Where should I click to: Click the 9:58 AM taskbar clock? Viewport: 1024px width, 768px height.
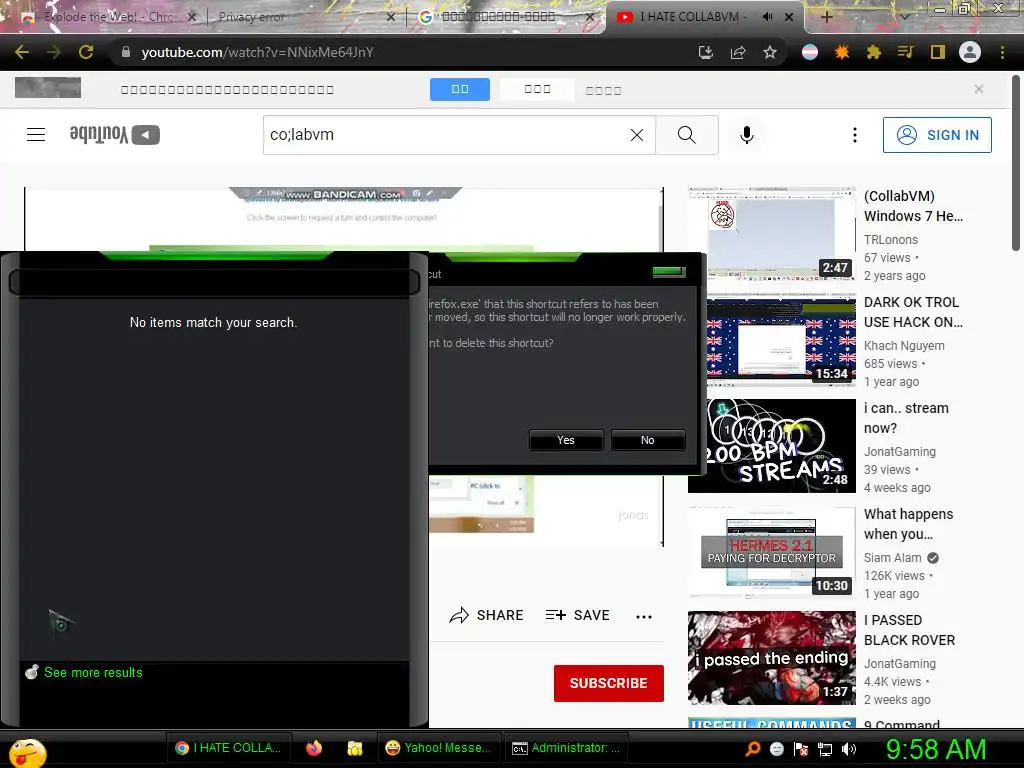(935, 749)
